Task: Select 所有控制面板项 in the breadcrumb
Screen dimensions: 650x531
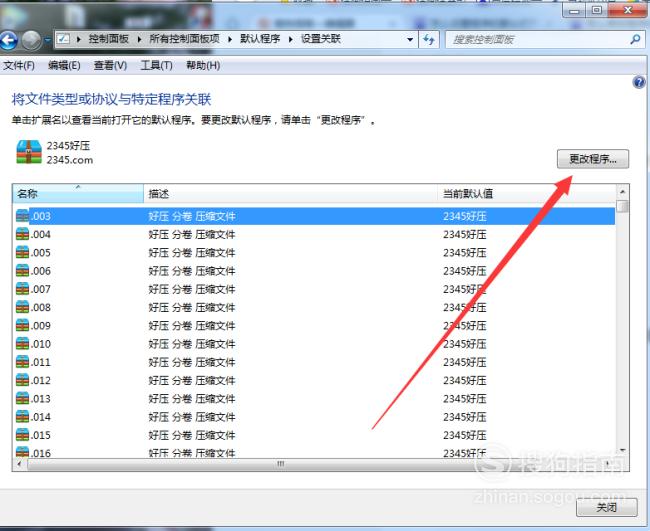Action: click(x=184, y=39)
